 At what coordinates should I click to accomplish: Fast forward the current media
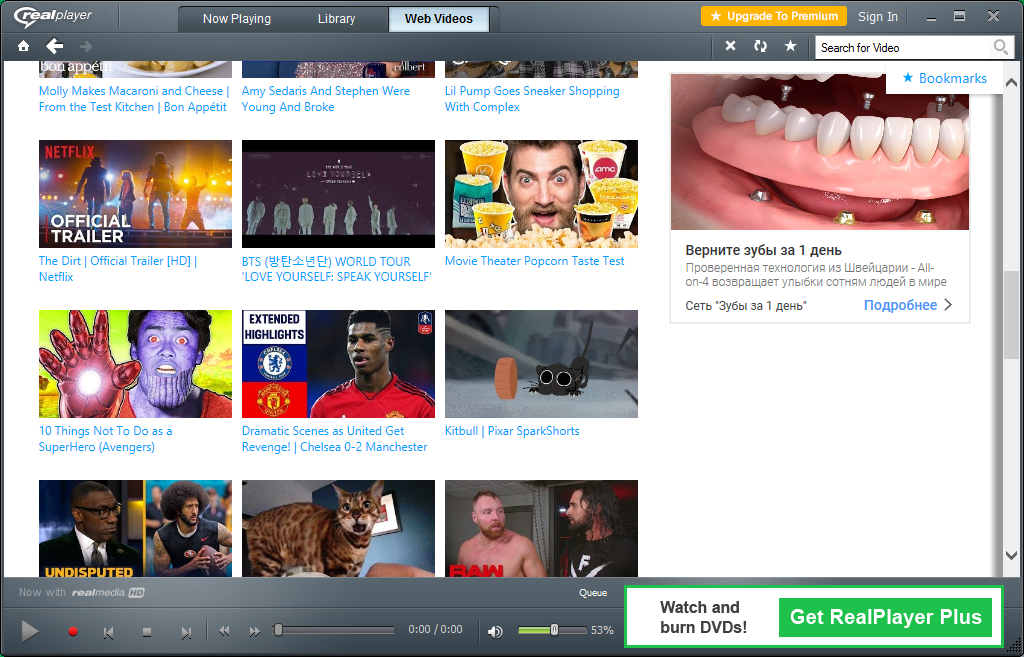(x=254, y=631)
